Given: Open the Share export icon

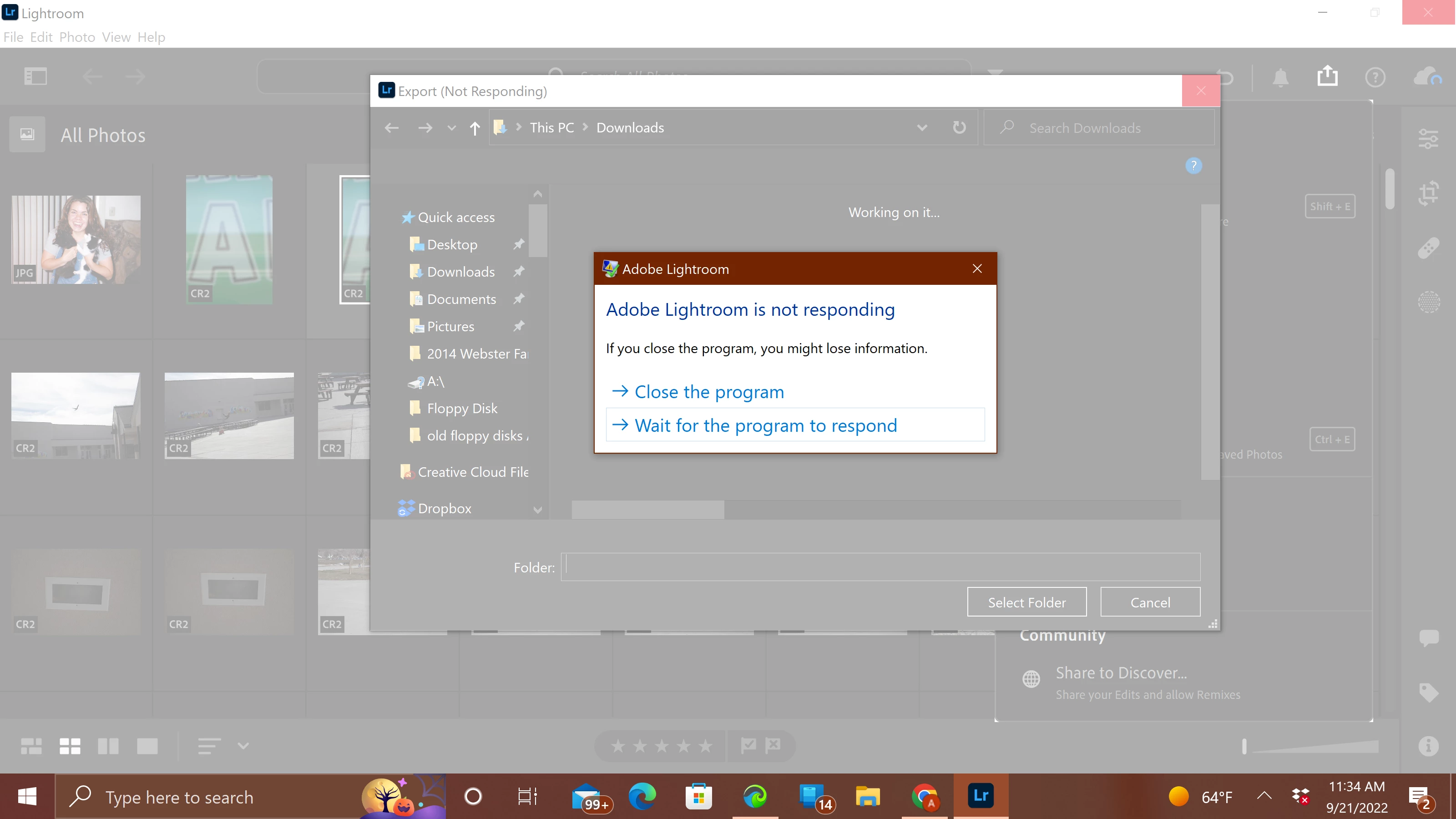Looking at the screenshot, I should (x=1327, y=76).
